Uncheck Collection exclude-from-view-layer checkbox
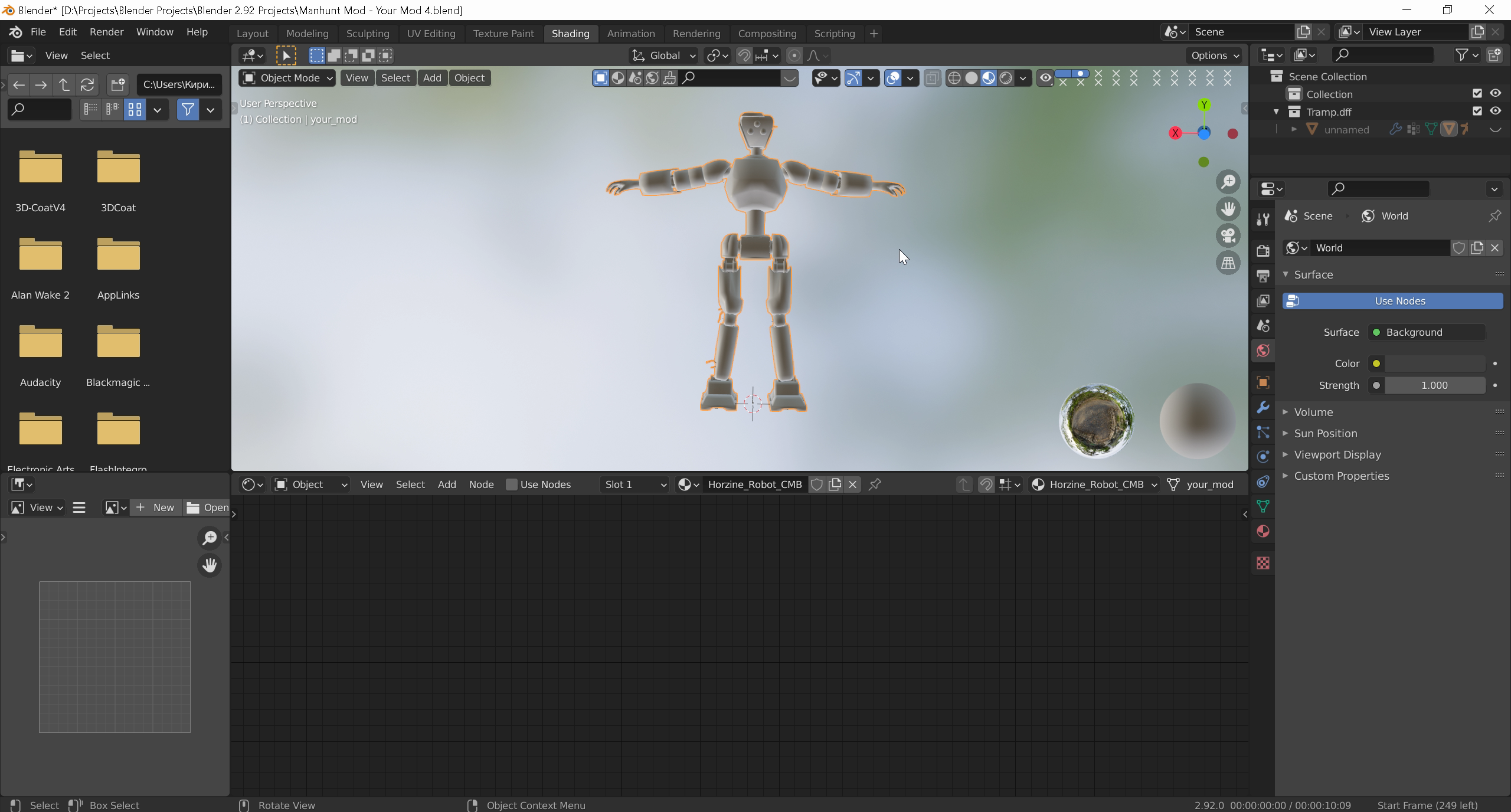Image resolution: width=1511 pixels, height=812 pixels. pos(1477,93)
